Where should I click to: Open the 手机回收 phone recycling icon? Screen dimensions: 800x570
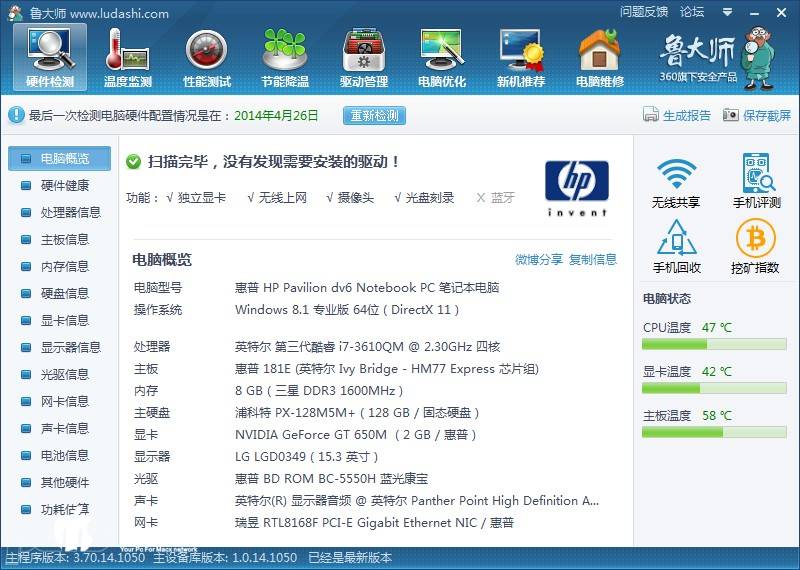click(676, 247)
